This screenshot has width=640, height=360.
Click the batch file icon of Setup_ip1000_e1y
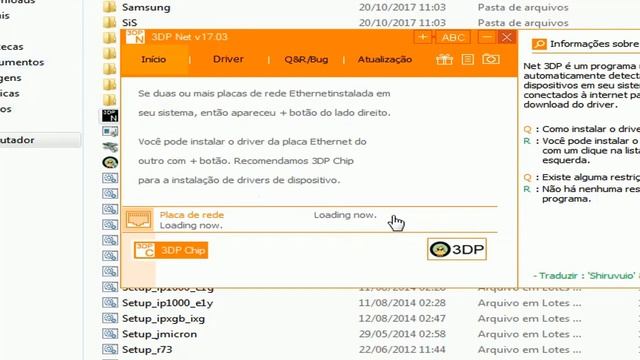tap(110, 303)
